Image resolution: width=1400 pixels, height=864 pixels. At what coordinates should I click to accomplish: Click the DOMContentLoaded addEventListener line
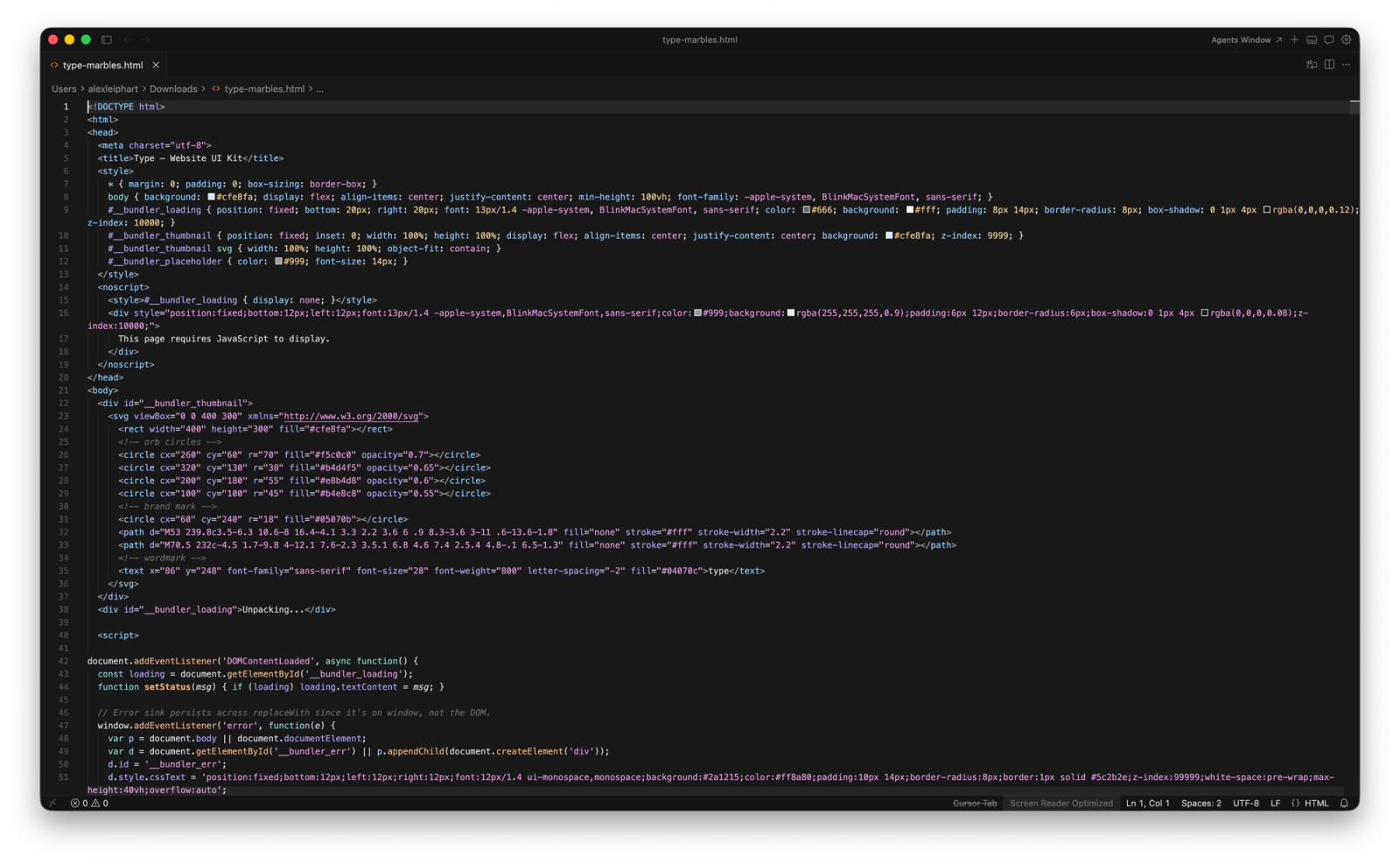253,662
